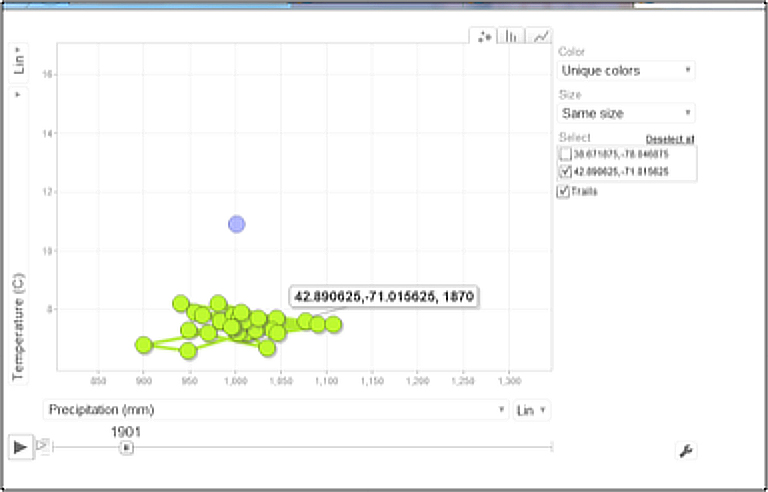This screenshot has width=768, height=492.
Task: Open the y-axis Lin scale dropdown
Action: (19, 64)
